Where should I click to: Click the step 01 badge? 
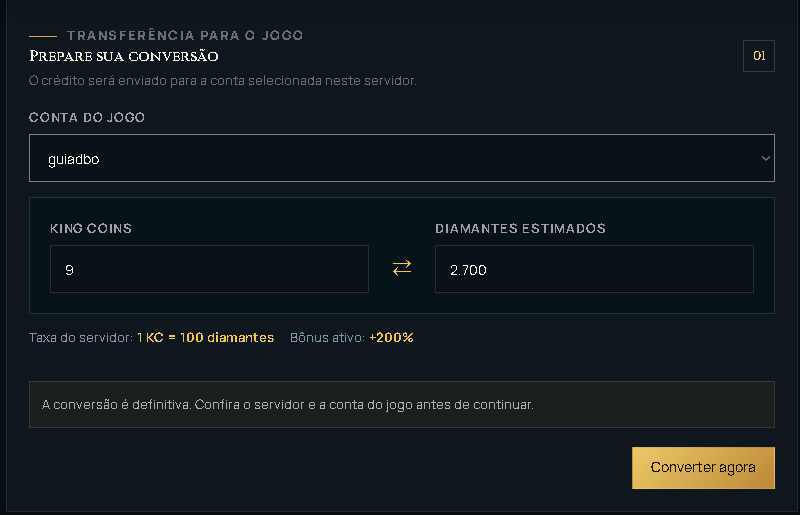(x=759, y=56)
